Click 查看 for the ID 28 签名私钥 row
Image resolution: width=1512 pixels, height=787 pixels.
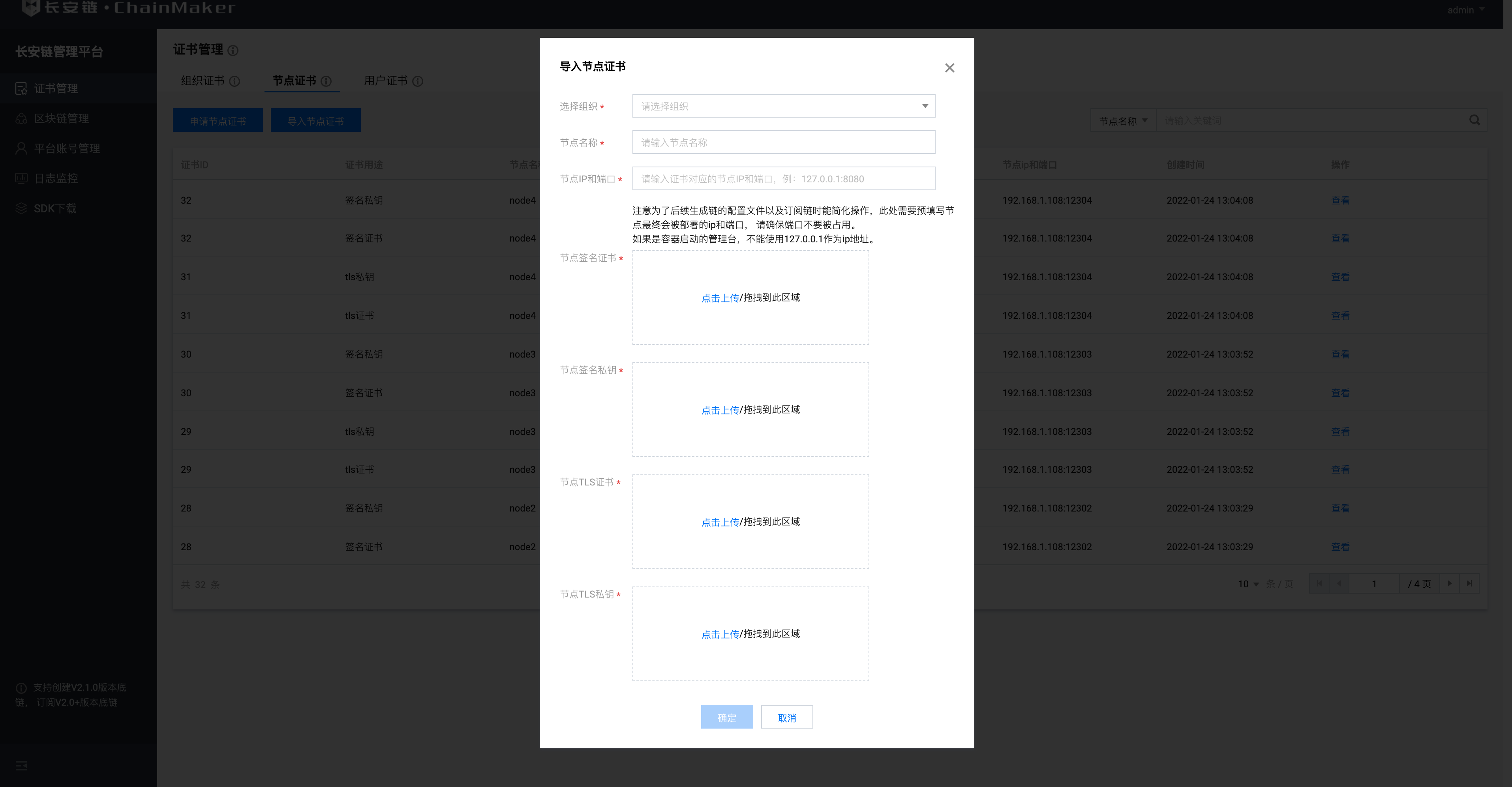click(1340, 509)
